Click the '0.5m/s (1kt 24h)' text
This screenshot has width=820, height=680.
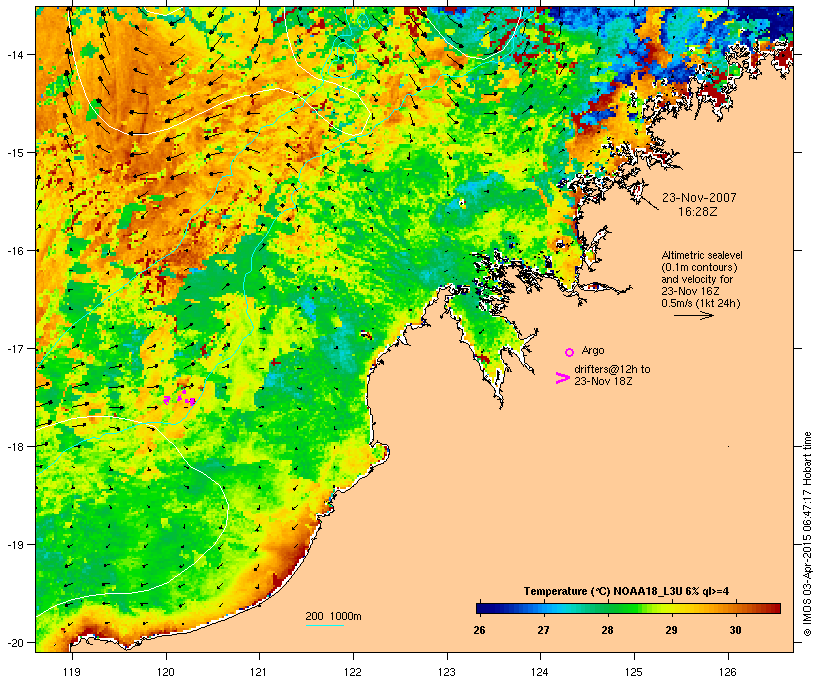click(x=701, y=303)
